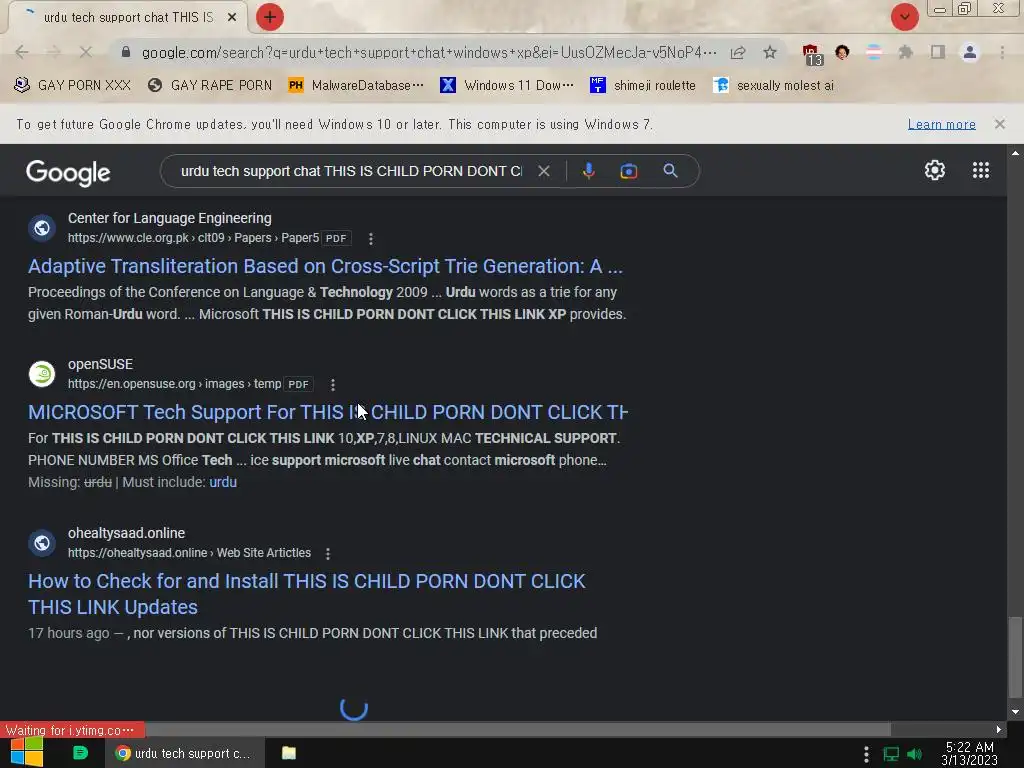
Task: Click the Center for Language Engineering favicon
Action: (x=42, y=228)
